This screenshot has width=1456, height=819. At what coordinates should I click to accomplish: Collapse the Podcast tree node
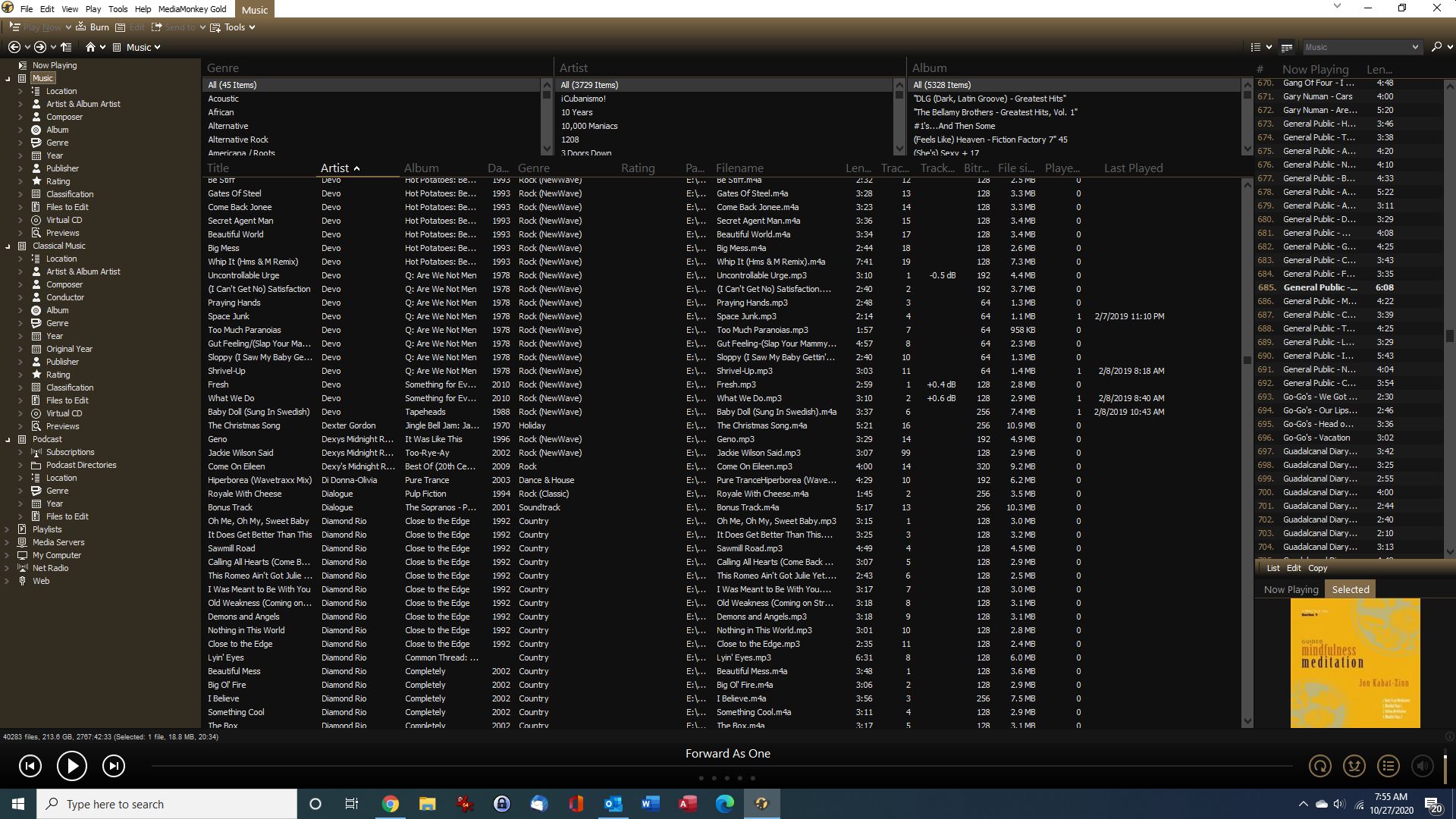8,440
